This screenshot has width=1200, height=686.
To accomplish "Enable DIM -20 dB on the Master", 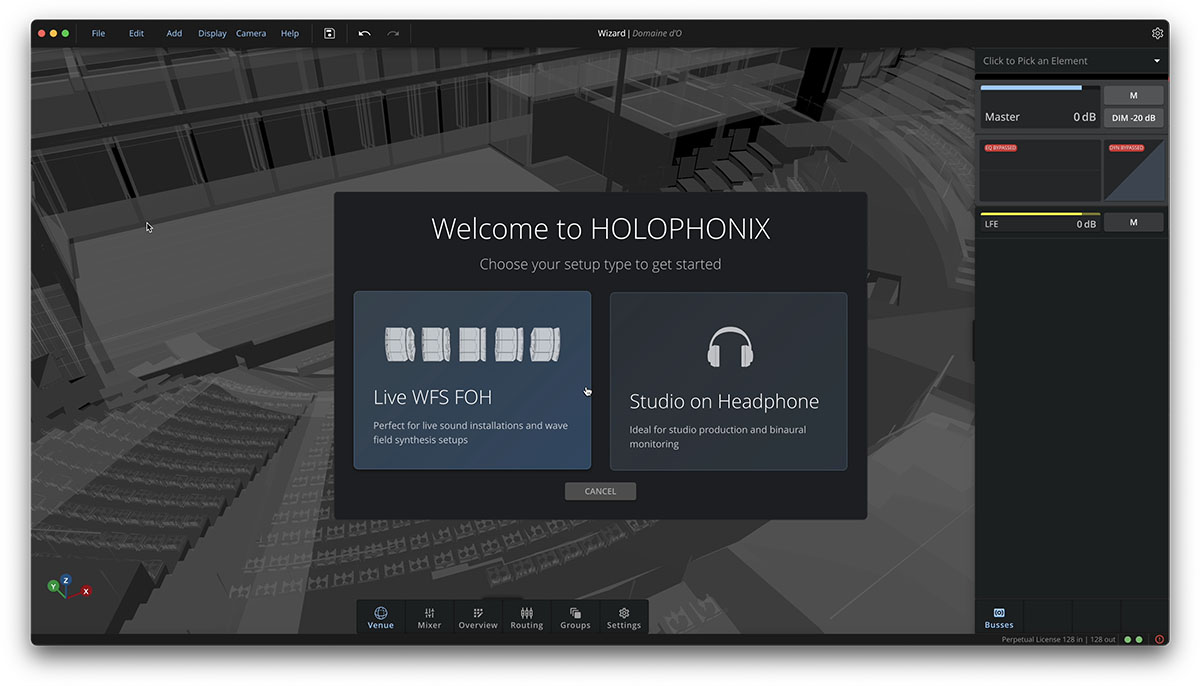I will pos(1133,117).
